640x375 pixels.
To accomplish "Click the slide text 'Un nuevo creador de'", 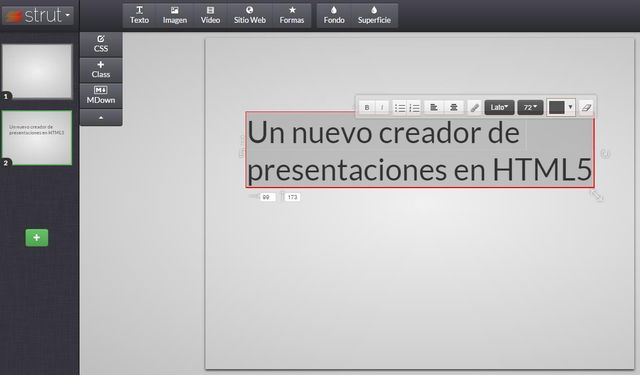I will [383, 133].
